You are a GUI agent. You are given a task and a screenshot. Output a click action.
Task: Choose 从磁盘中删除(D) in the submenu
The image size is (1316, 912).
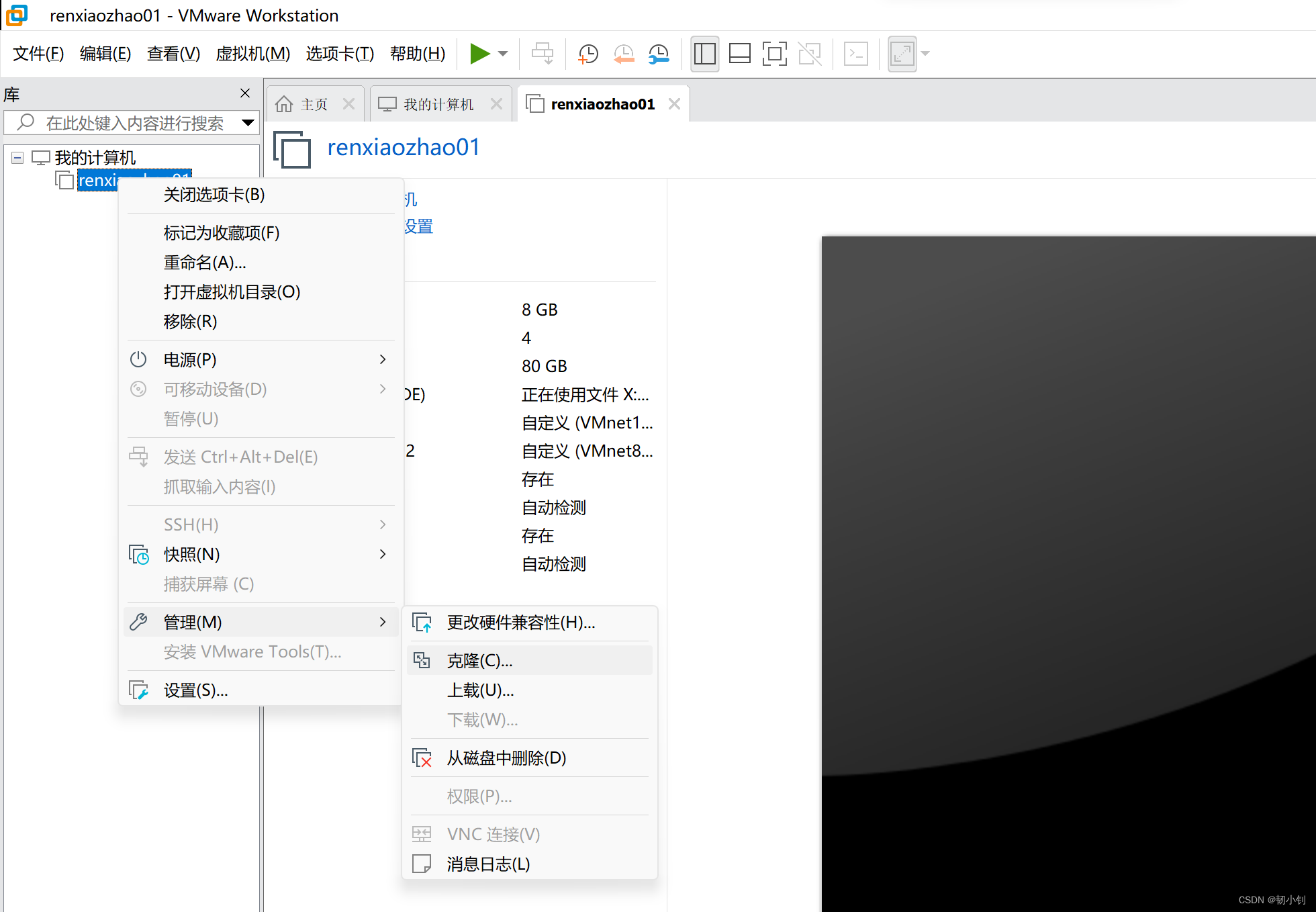point(506,758)
